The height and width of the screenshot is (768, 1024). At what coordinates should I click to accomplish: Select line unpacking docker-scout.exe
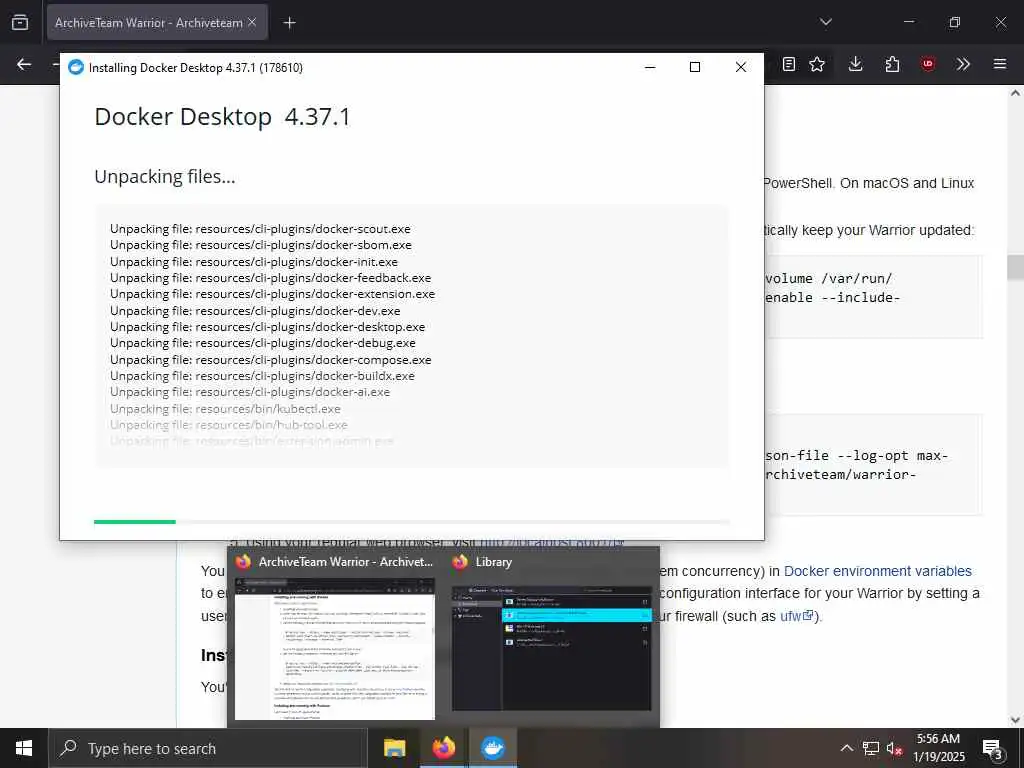tap(260, 229)
